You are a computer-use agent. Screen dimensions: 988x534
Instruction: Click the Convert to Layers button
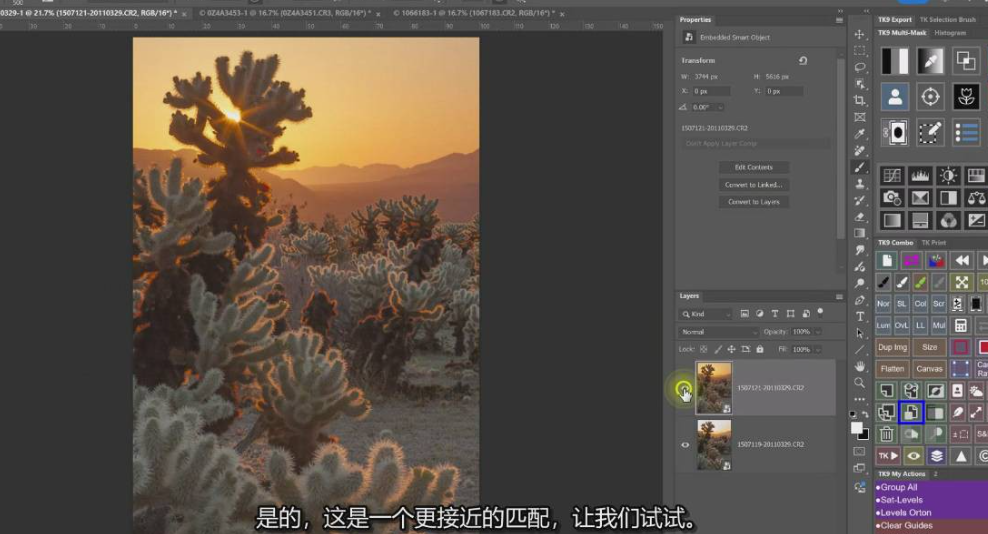754,202
